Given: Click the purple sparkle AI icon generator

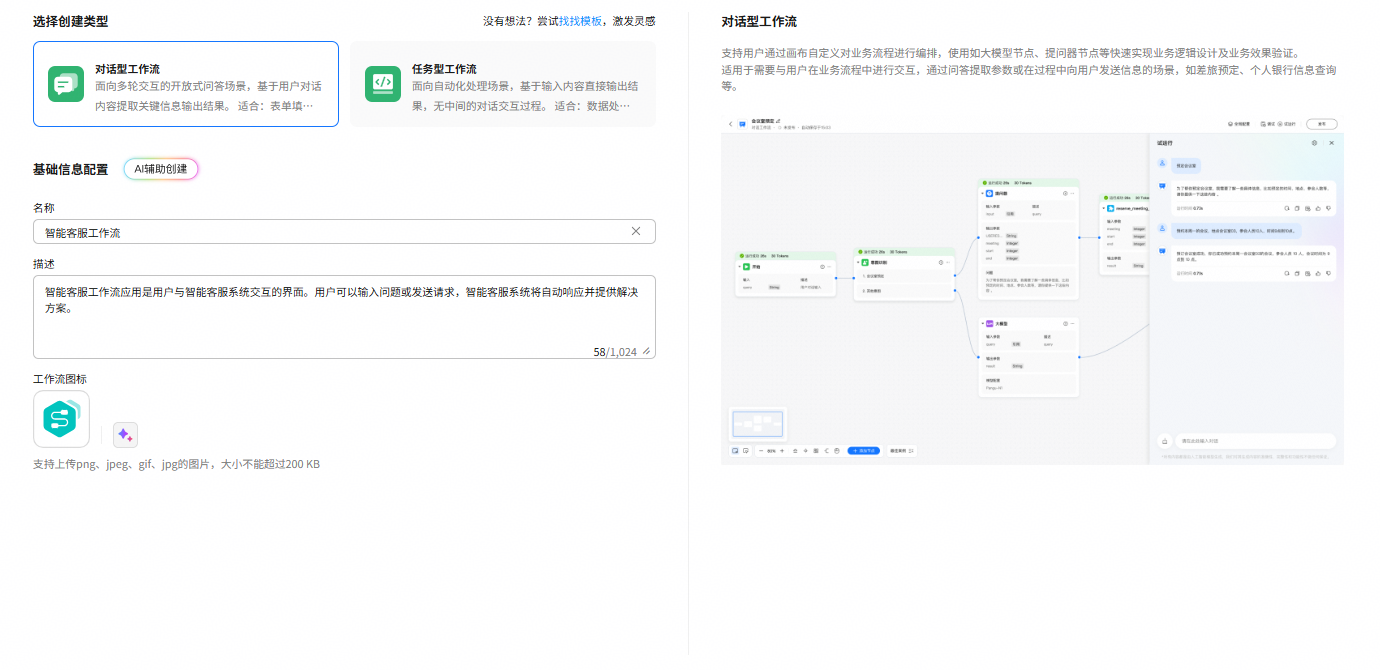Looking at the screenshot, I should tap(125, 434).
